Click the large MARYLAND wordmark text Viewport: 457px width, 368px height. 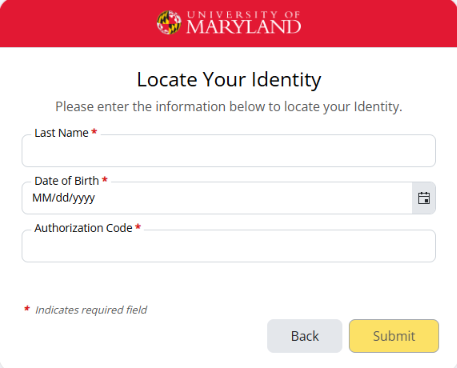[244, 27]
